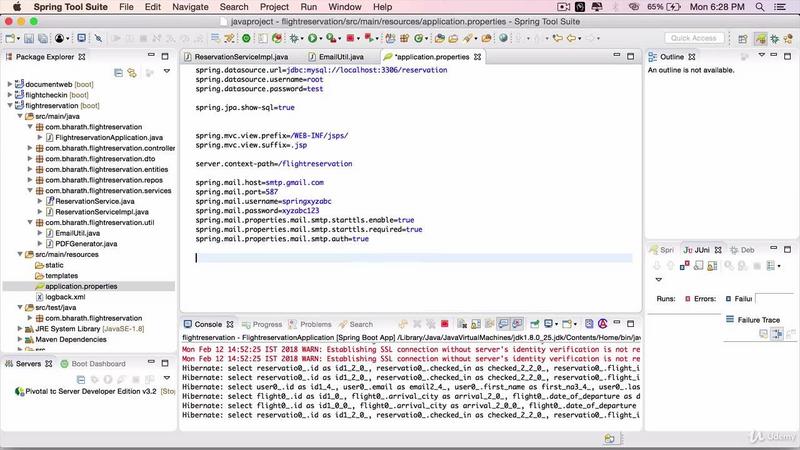The width and height of the screenshot is (800, 450).
Task: Expand the documentweb project
Action: pyautogui.click(x=9, y=84)
